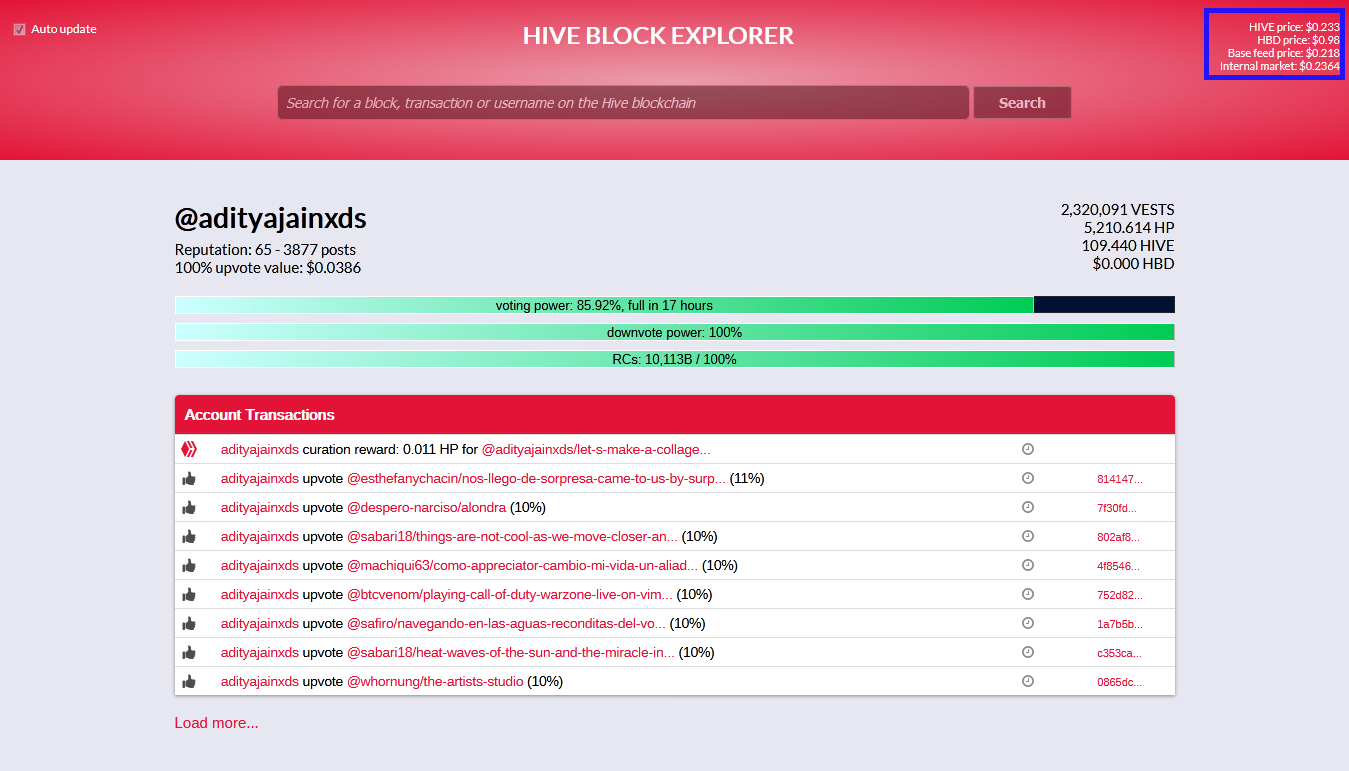The image size is (1349, 771).
Task: Open transaction 752d82...
Action: (x=1119, y=596)
